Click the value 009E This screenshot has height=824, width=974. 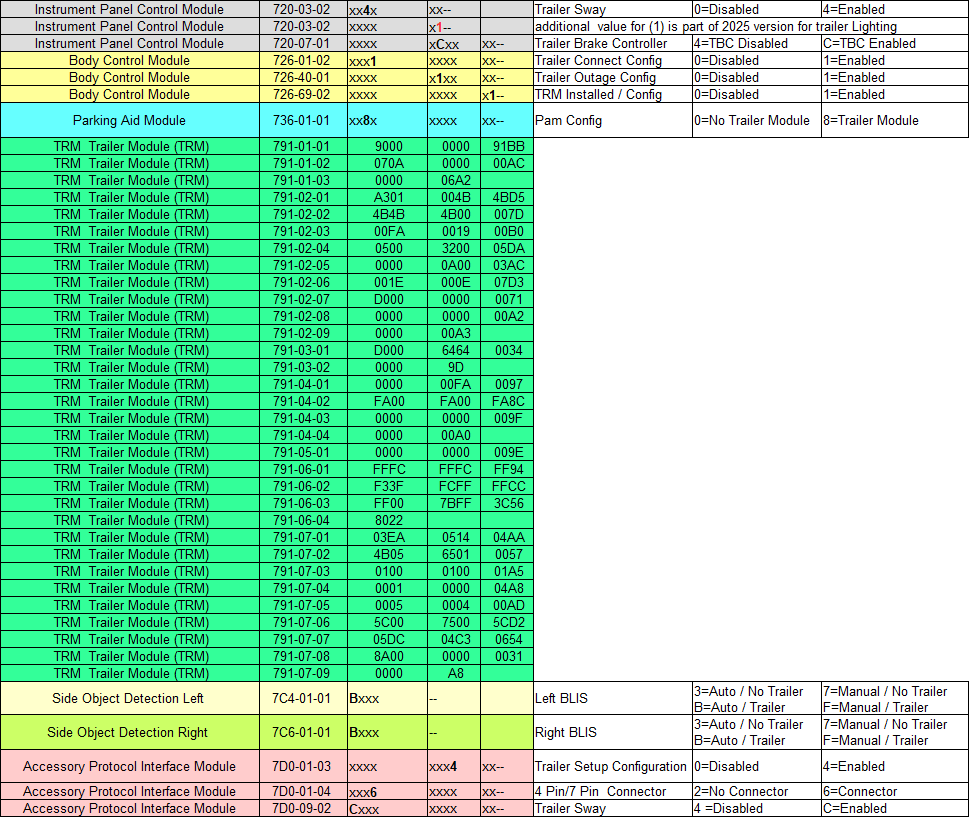click(x=509, y=452)
